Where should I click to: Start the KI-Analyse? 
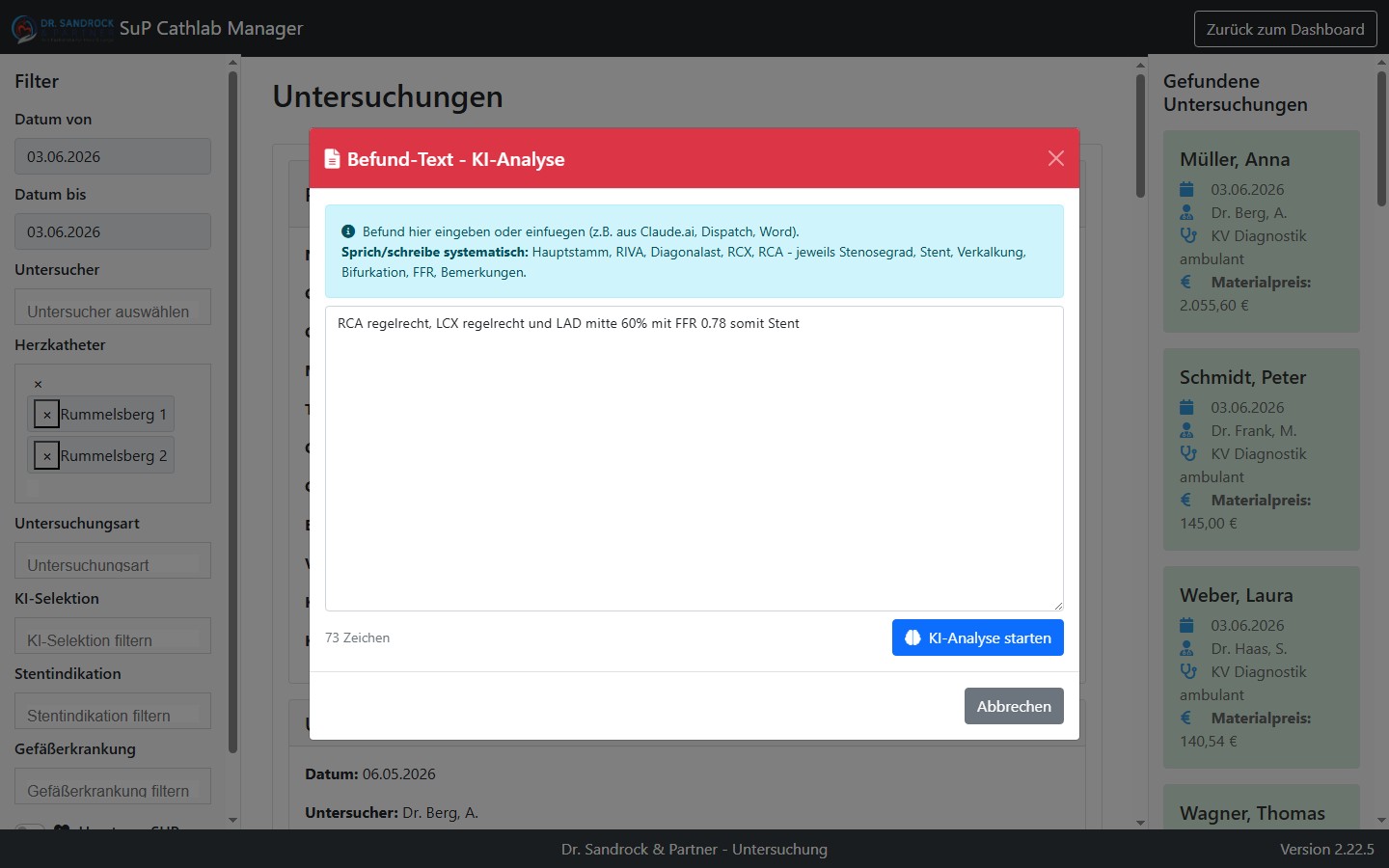(x=977, y=637)
